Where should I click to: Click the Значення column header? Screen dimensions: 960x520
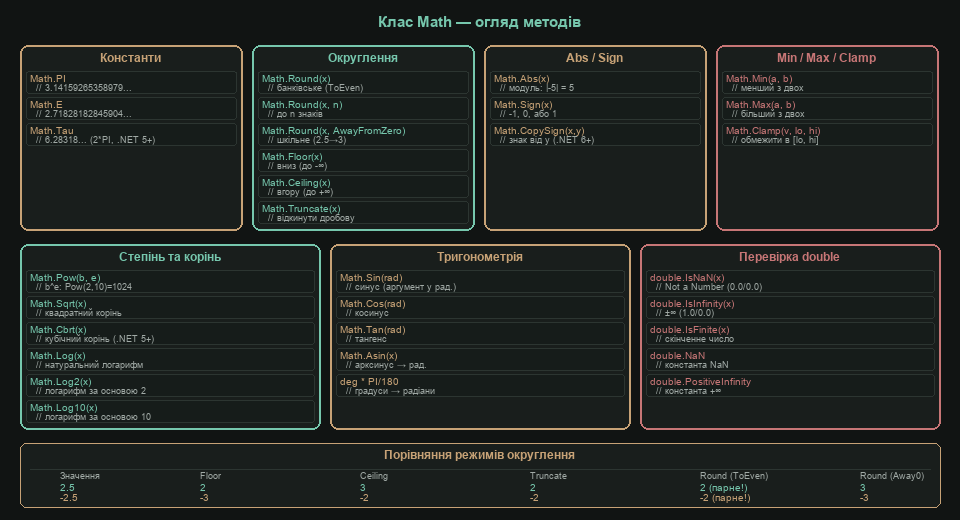[80, 476]
